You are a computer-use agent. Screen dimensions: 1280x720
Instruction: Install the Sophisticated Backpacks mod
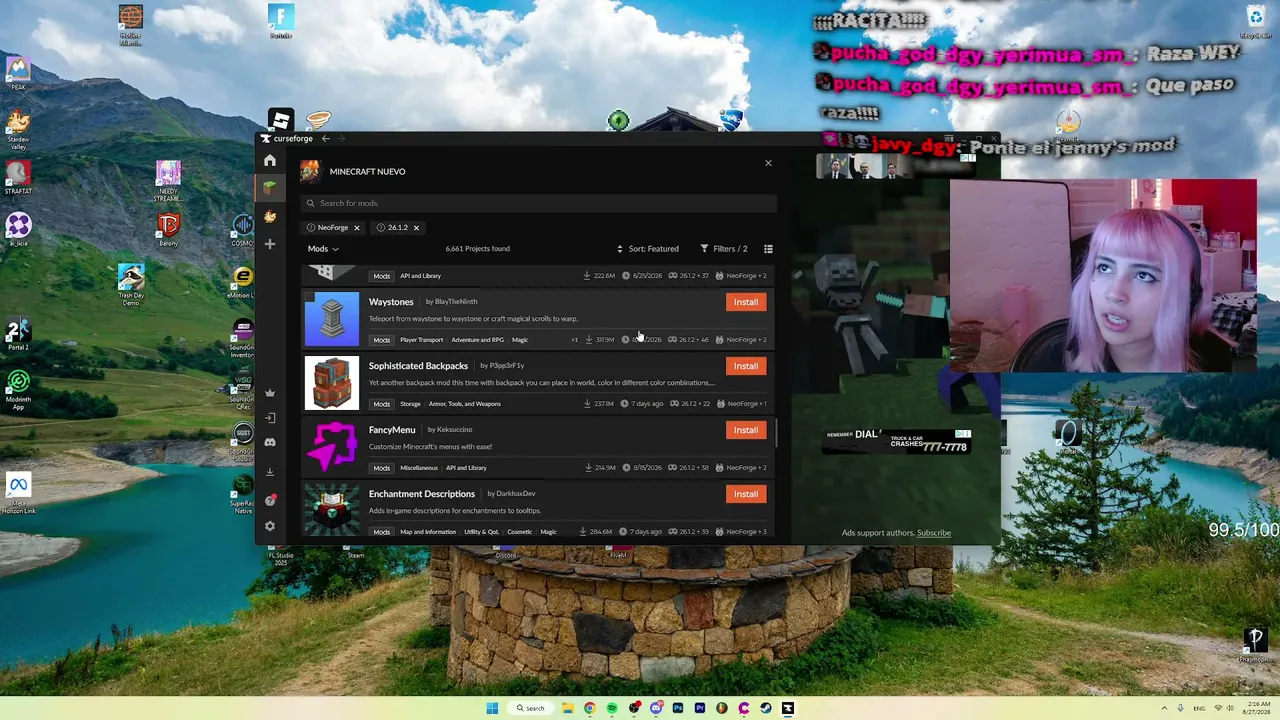[x=746, y=366]
